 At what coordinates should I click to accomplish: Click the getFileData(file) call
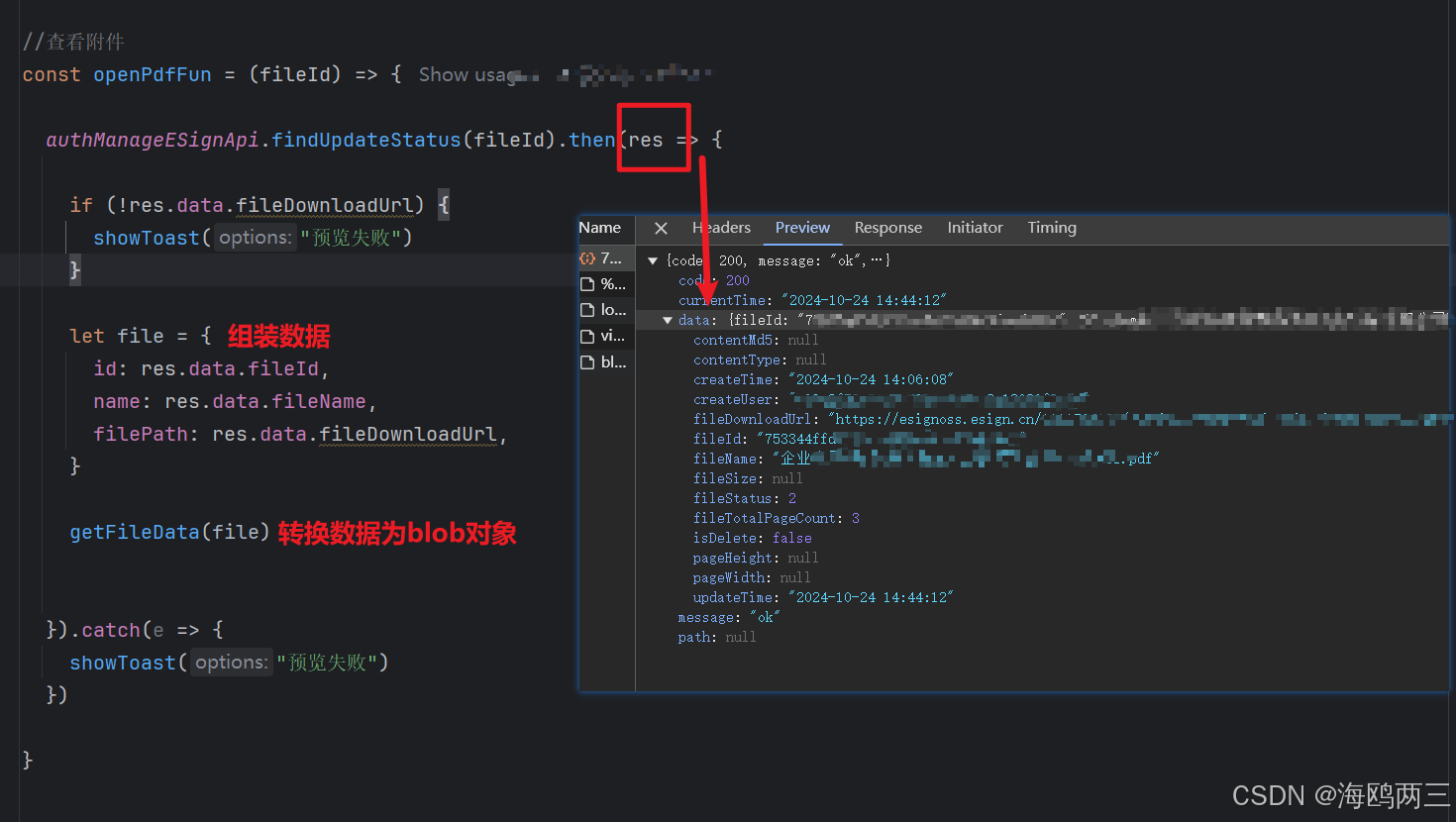point(170,532)
